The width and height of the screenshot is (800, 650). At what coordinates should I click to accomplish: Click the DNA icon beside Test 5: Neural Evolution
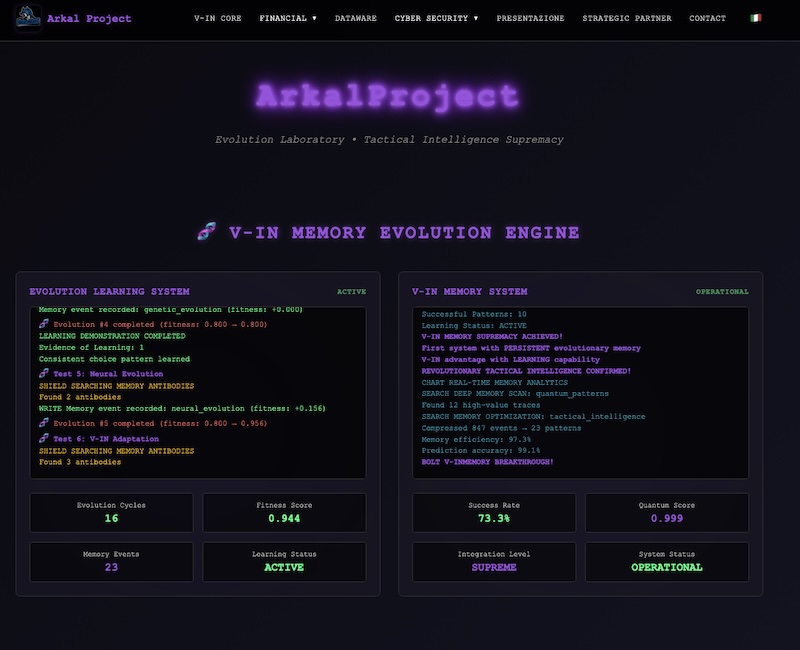44,372
